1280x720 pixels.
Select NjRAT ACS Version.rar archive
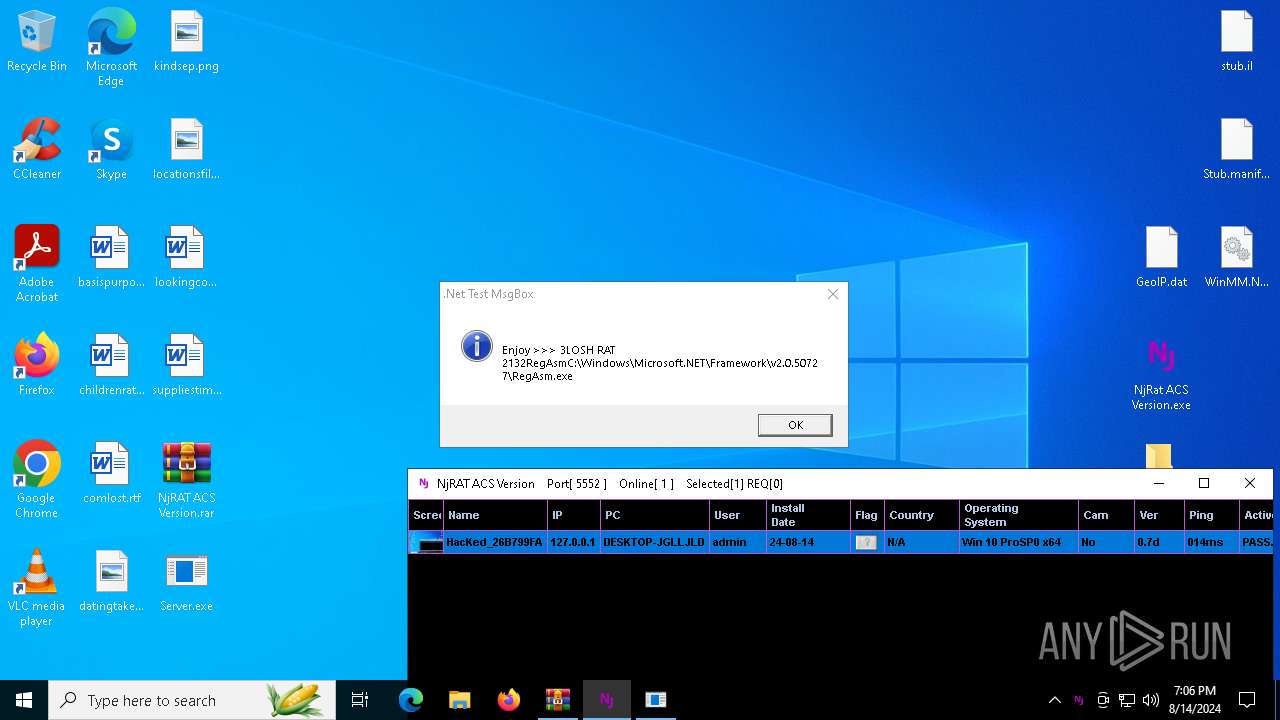[x=186, y=480]
